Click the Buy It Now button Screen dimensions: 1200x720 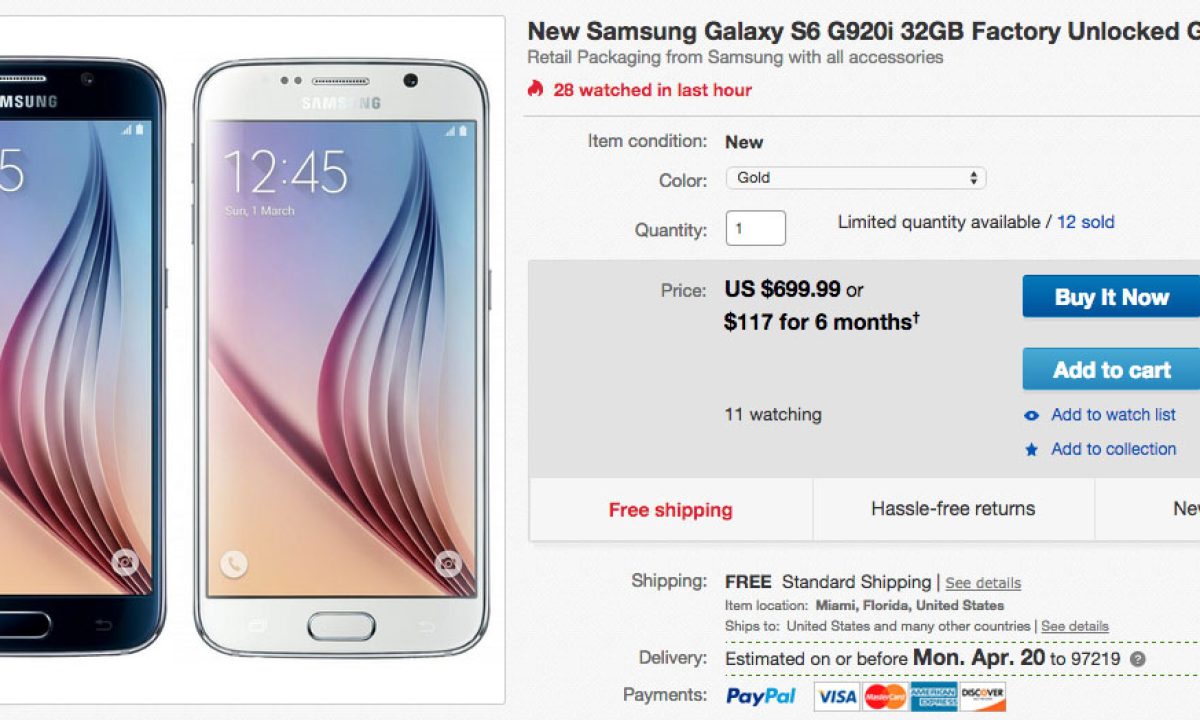[x=1111, y=297]
